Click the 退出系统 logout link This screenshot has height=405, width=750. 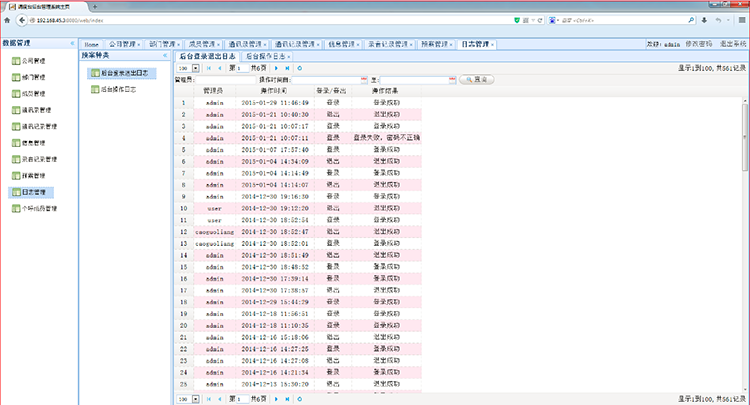(x=733, y=44)
